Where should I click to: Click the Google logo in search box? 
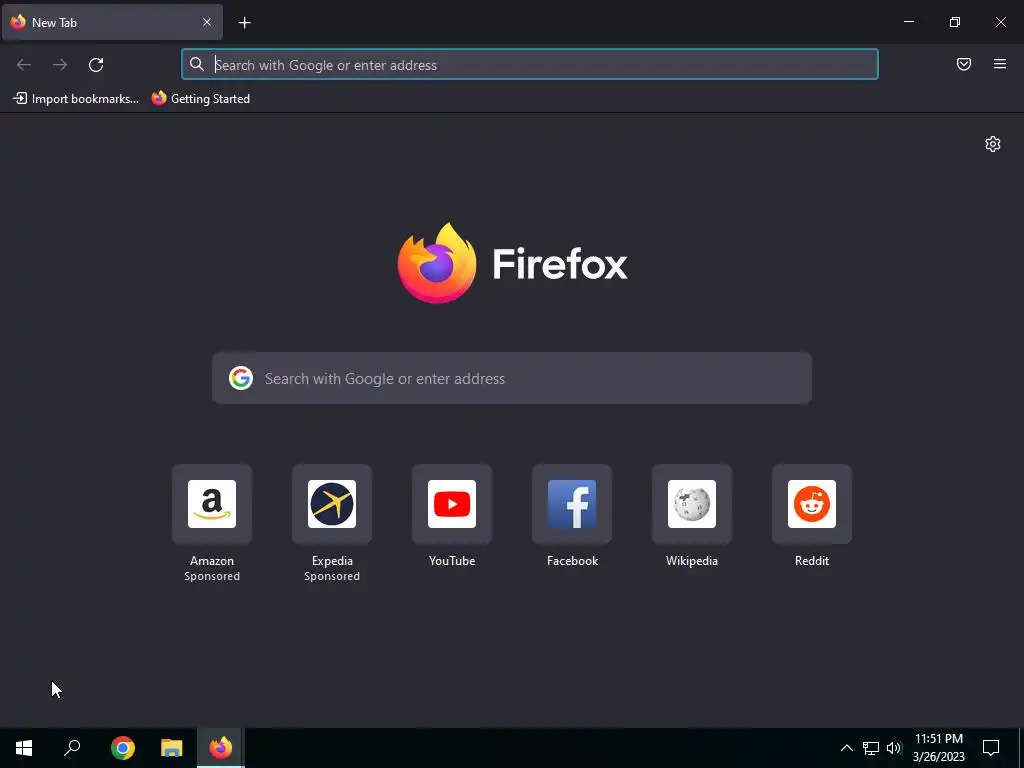[x=241, y=378]
